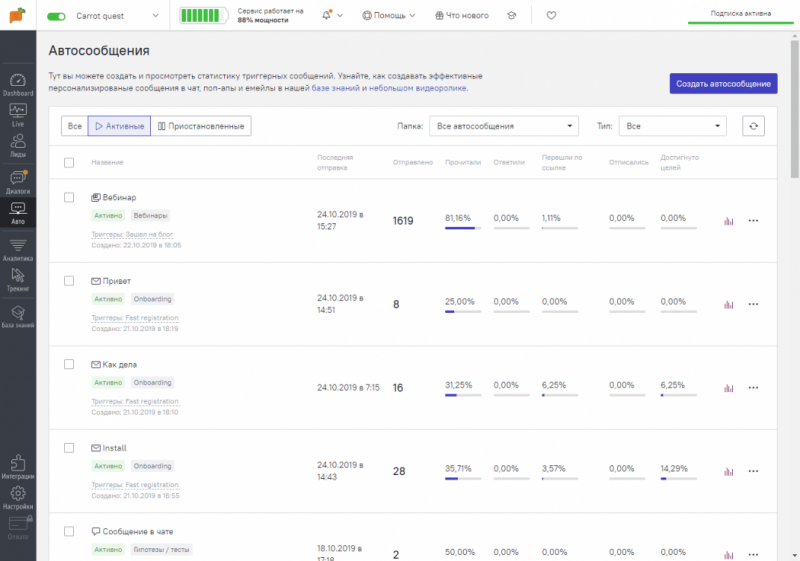Toggle the green switch beside Carrot quest

pos(56,16)
